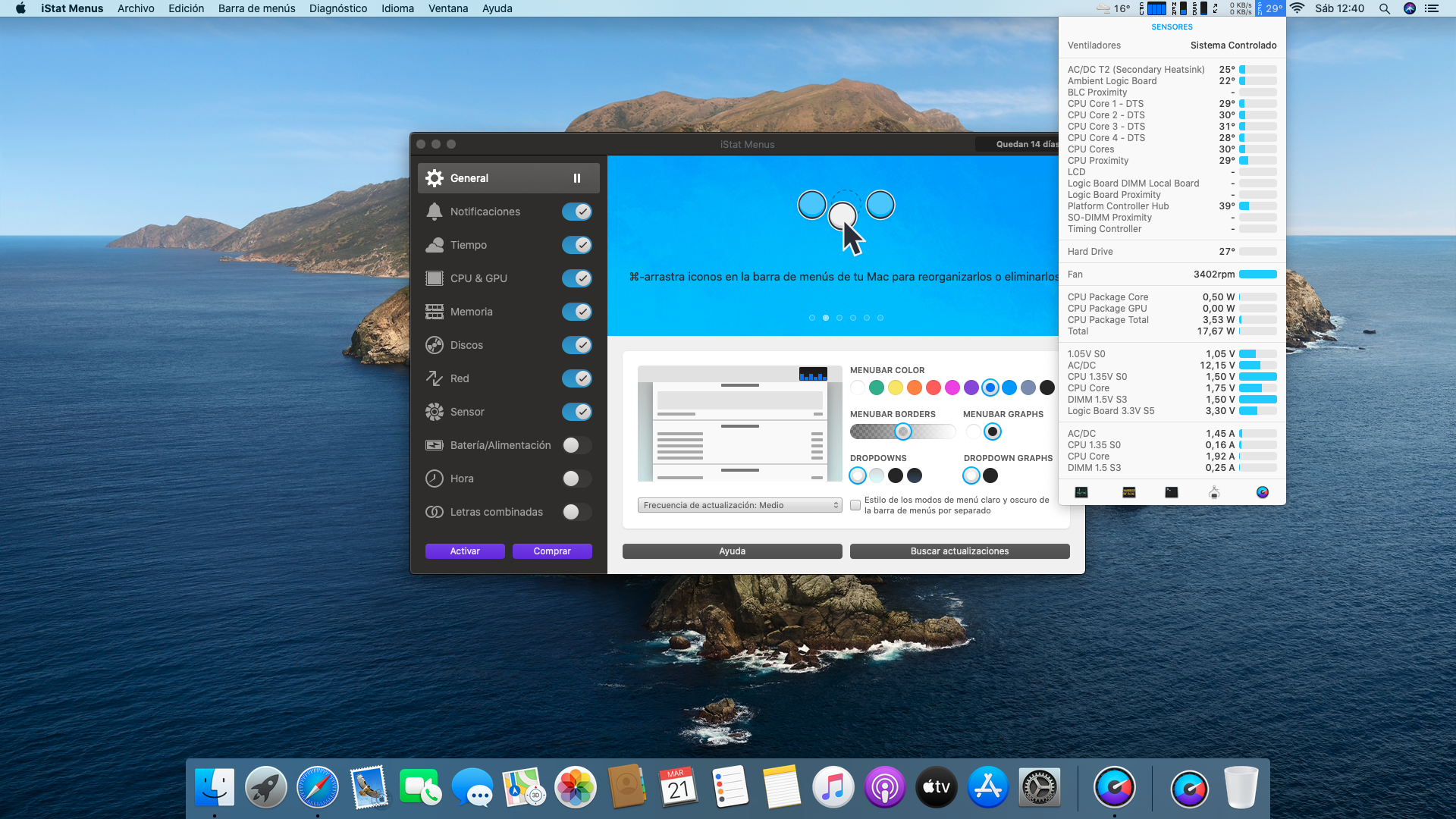Image resolution: width=1456 pixels, height=819 pixels.
Task: Click the iStat Menus icon in the sensors footer
Action: pyautogui.click(x=1263, y=492)
